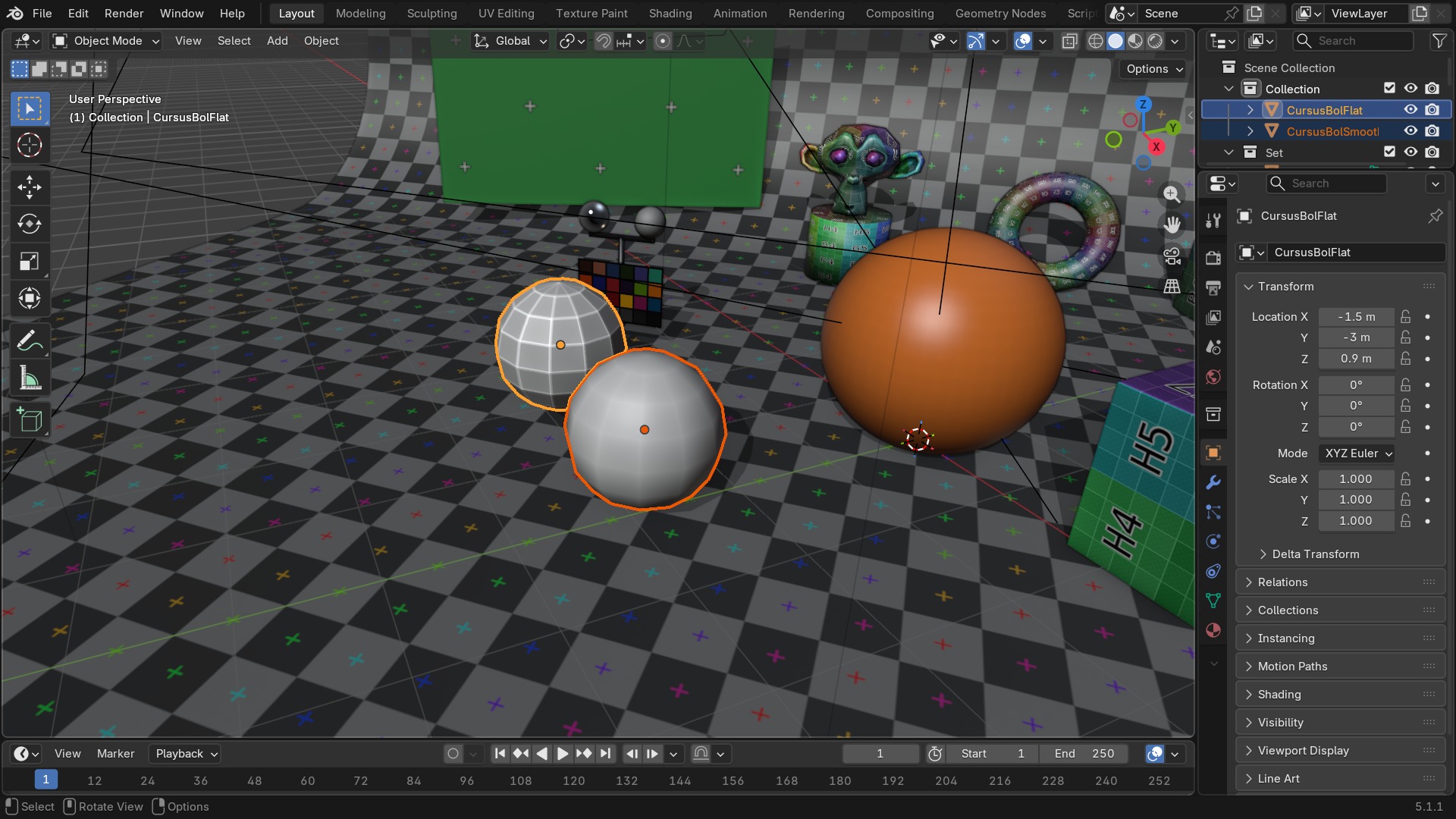Click the pan view hand icon
Image resolution: width=1456 pixels, height=819 pixels.
(1172, 224)
